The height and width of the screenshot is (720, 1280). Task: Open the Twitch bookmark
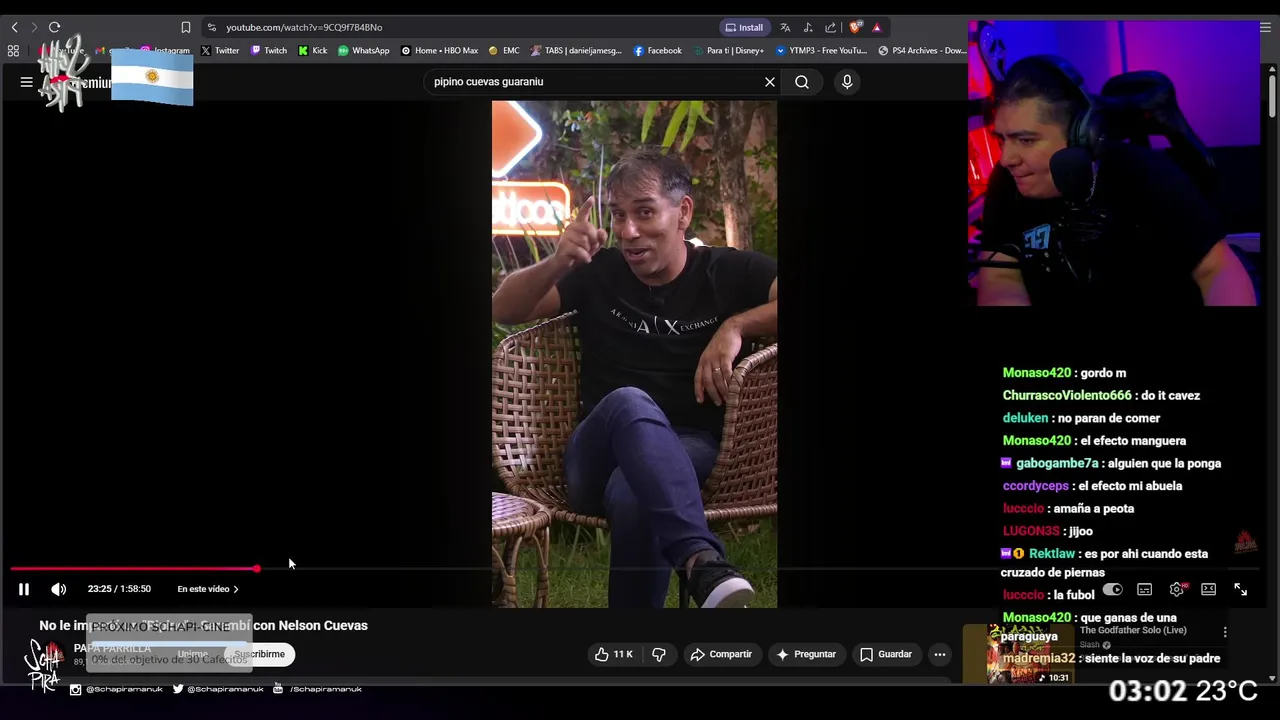269,50
